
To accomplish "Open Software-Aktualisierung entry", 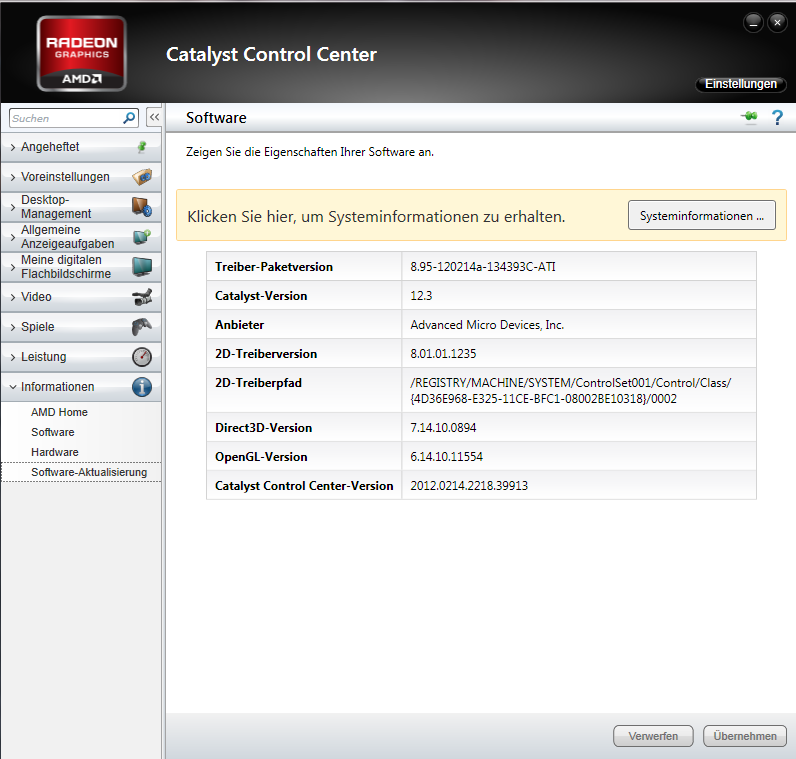I will coord(89,472).
